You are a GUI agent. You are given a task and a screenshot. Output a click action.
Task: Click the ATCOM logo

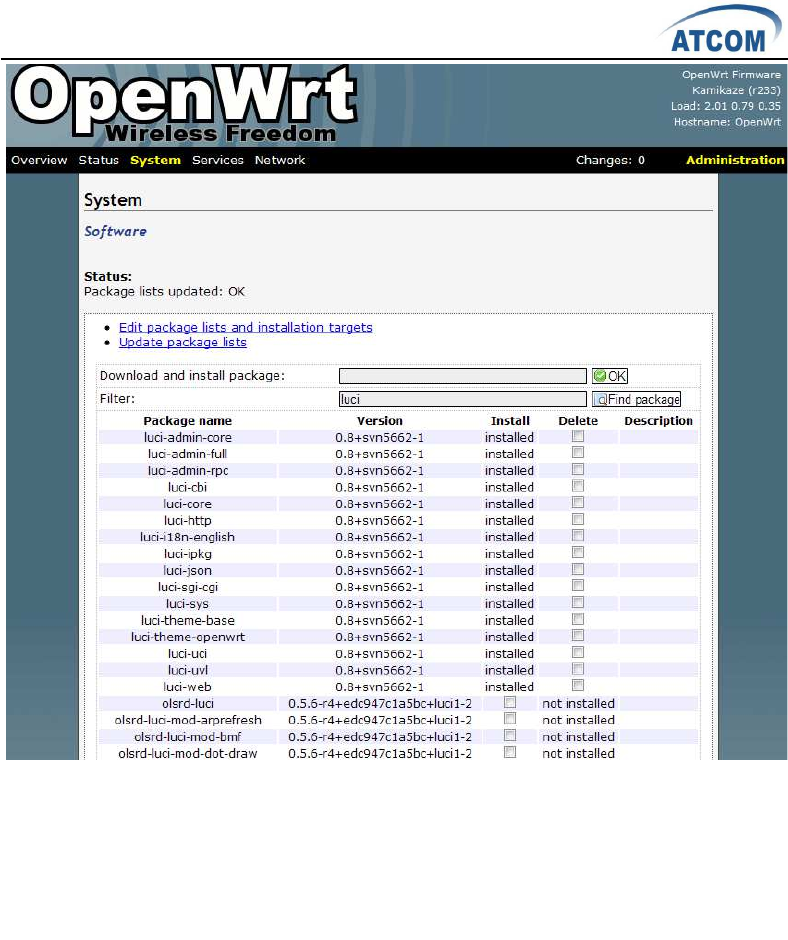pos(720,30)
